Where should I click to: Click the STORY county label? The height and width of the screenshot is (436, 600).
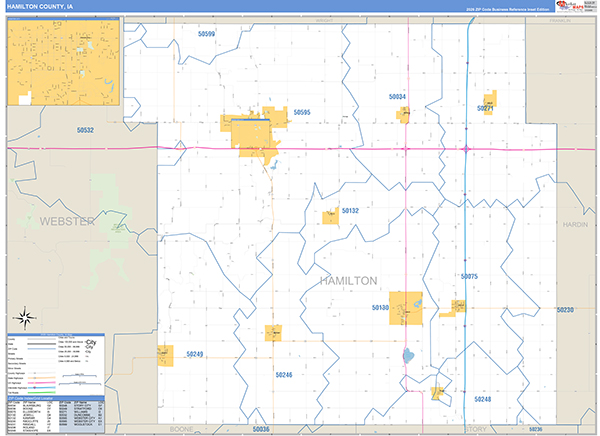coord(476,429)
